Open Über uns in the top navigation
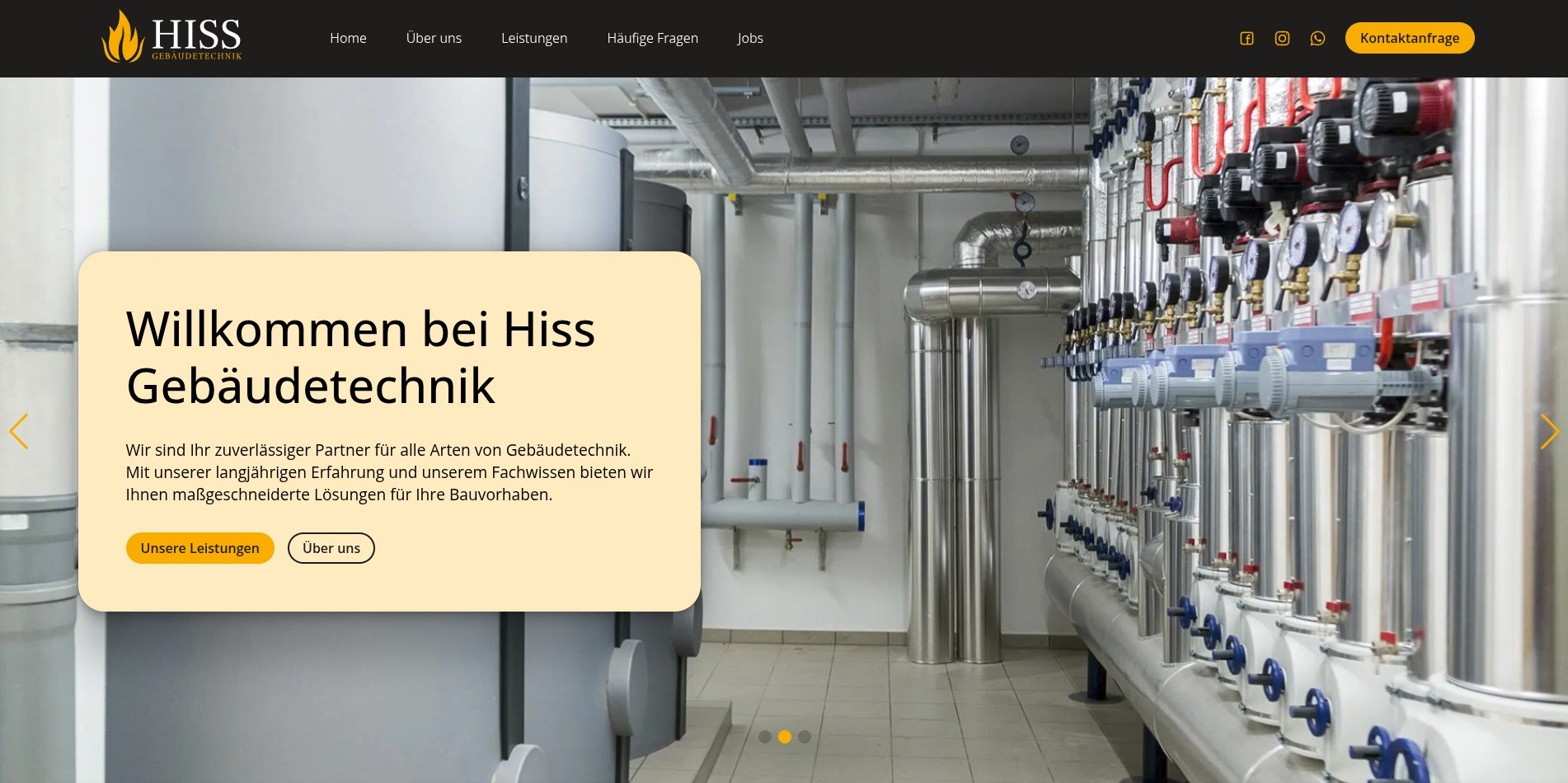 point(434,38)
